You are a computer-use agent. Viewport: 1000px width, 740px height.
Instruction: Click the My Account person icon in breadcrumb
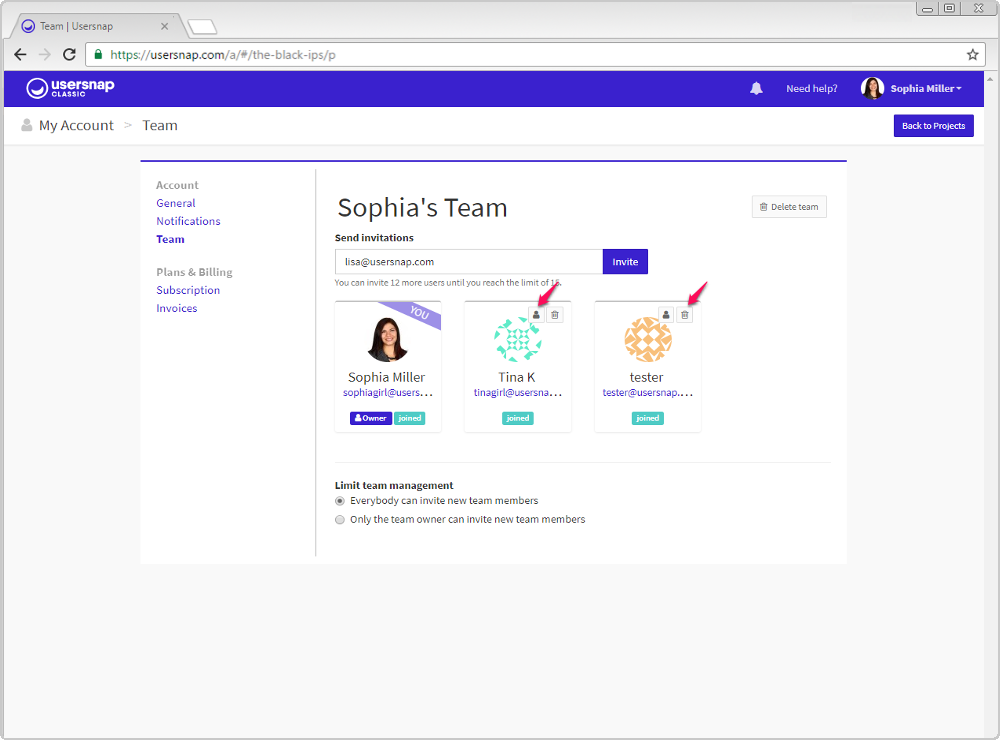coord(26,125)
